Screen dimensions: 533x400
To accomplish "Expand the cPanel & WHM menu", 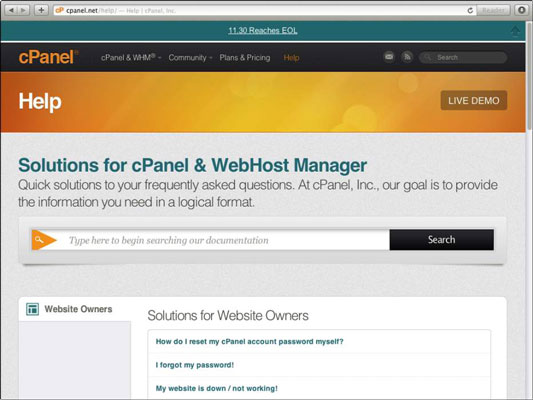I will [x=131, y=57].
